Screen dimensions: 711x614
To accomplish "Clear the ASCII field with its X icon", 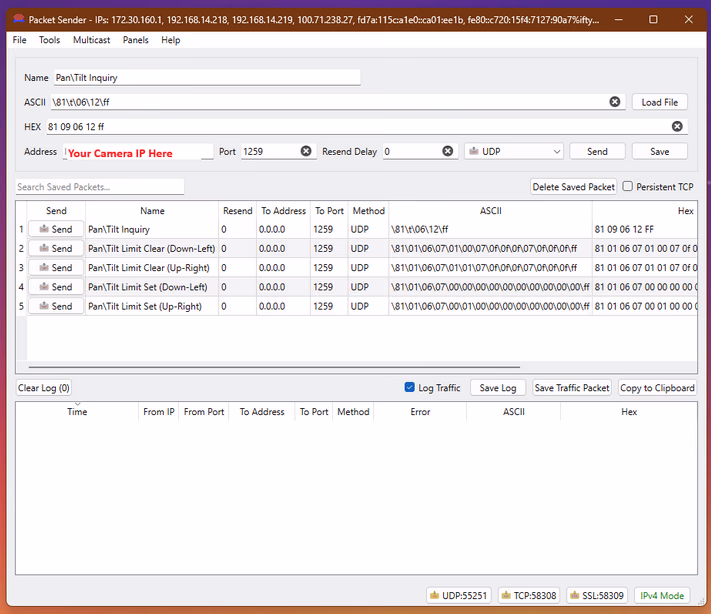I will pos(614,102).
